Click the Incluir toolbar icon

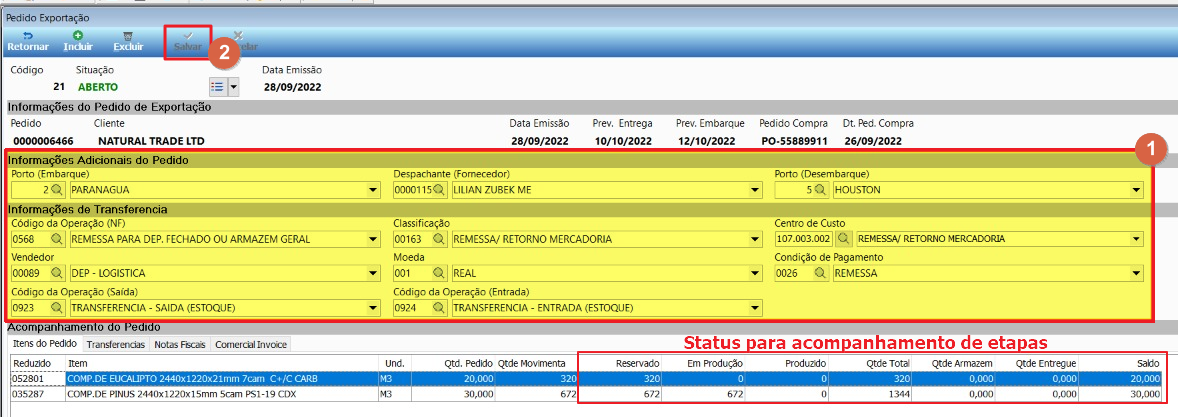point(78,41)
